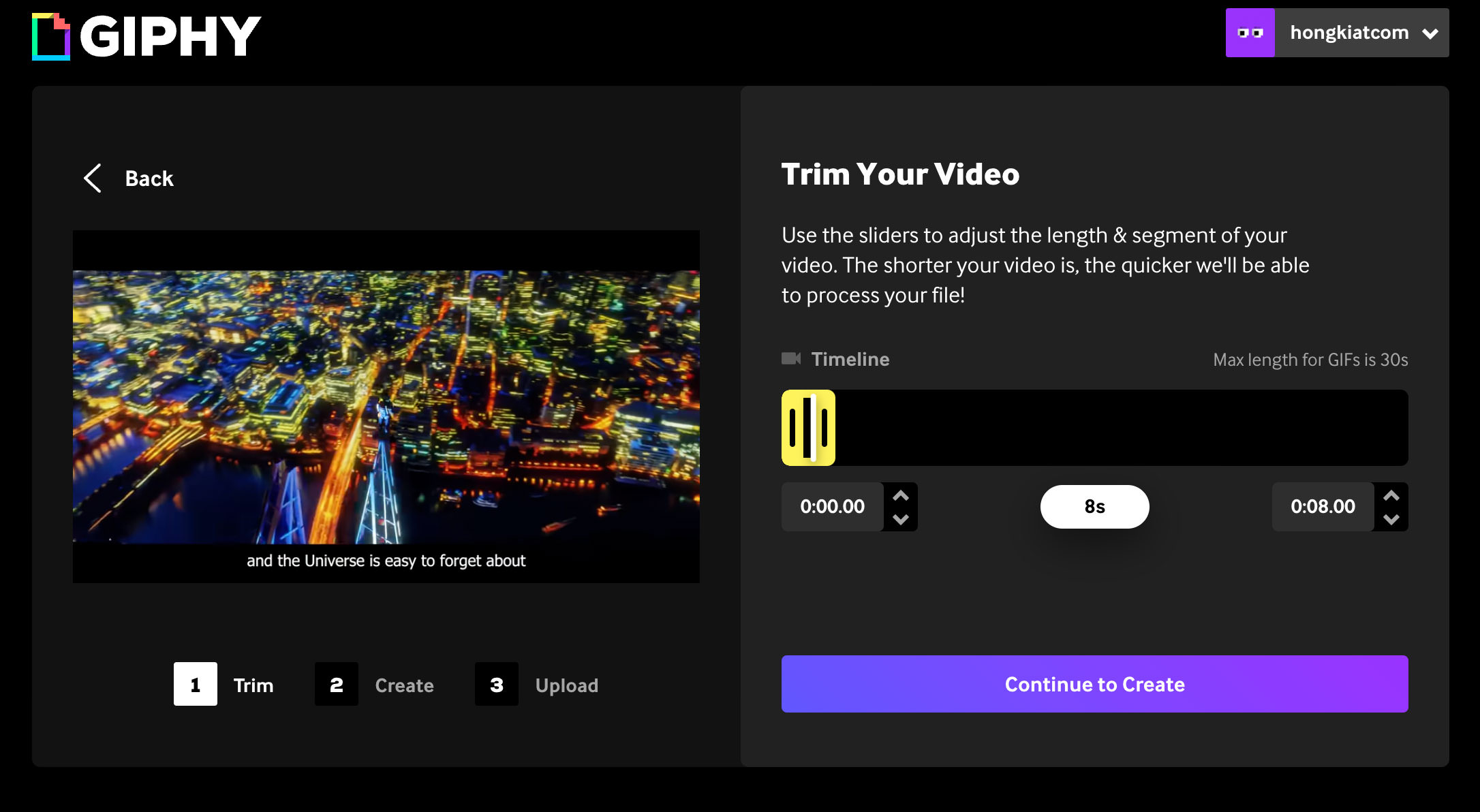Click the yellow trim handle slider
Viewport: 1480px width, 812px height.
tap(807, 428)
